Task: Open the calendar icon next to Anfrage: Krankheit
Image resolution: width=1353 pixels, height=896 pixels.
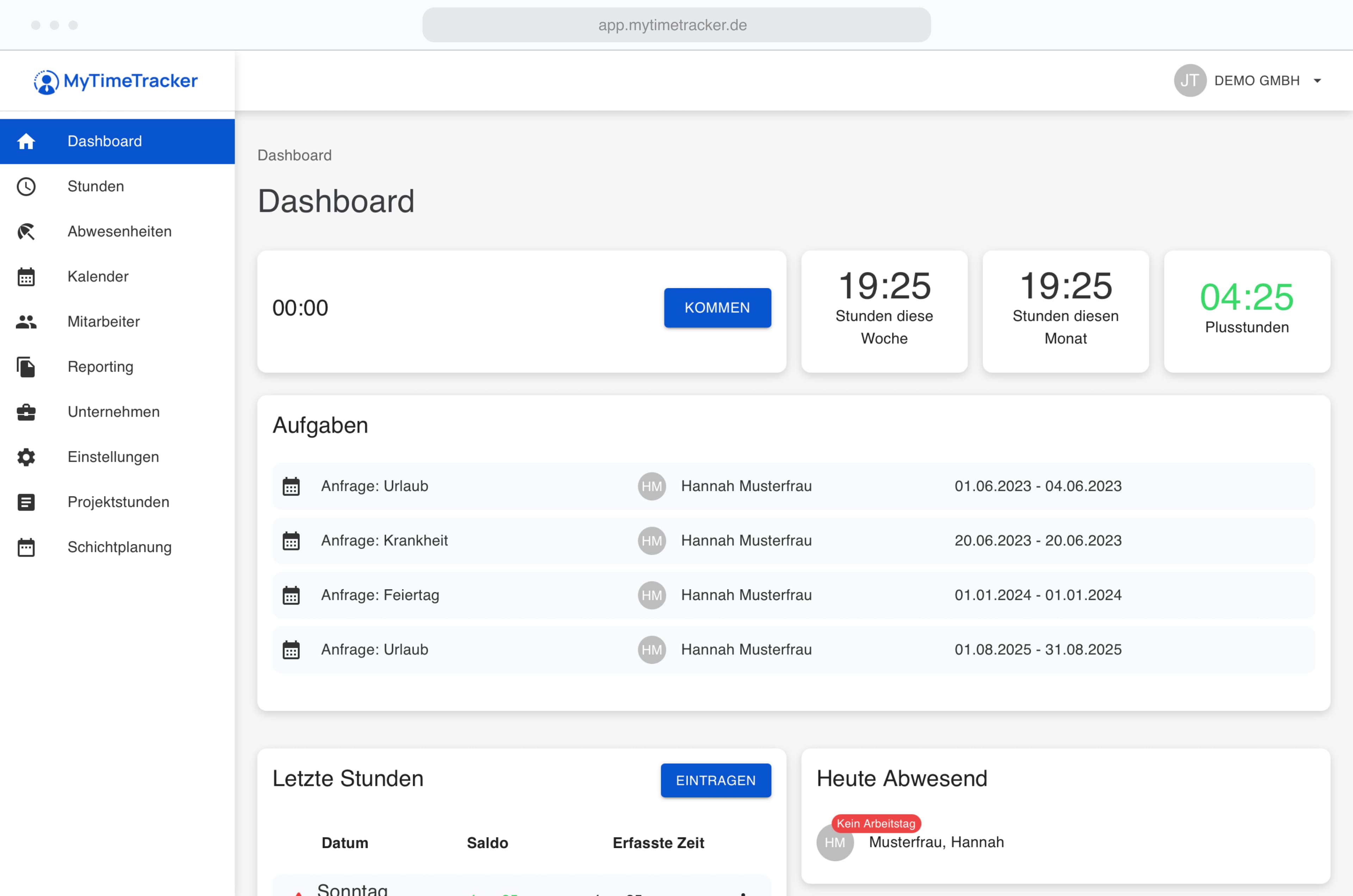Action: [x=292, y=541]
